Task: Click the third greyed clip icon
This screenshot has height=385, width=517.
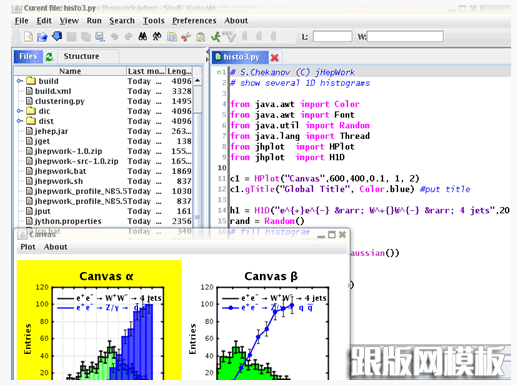Action: (x=273, y=36)
